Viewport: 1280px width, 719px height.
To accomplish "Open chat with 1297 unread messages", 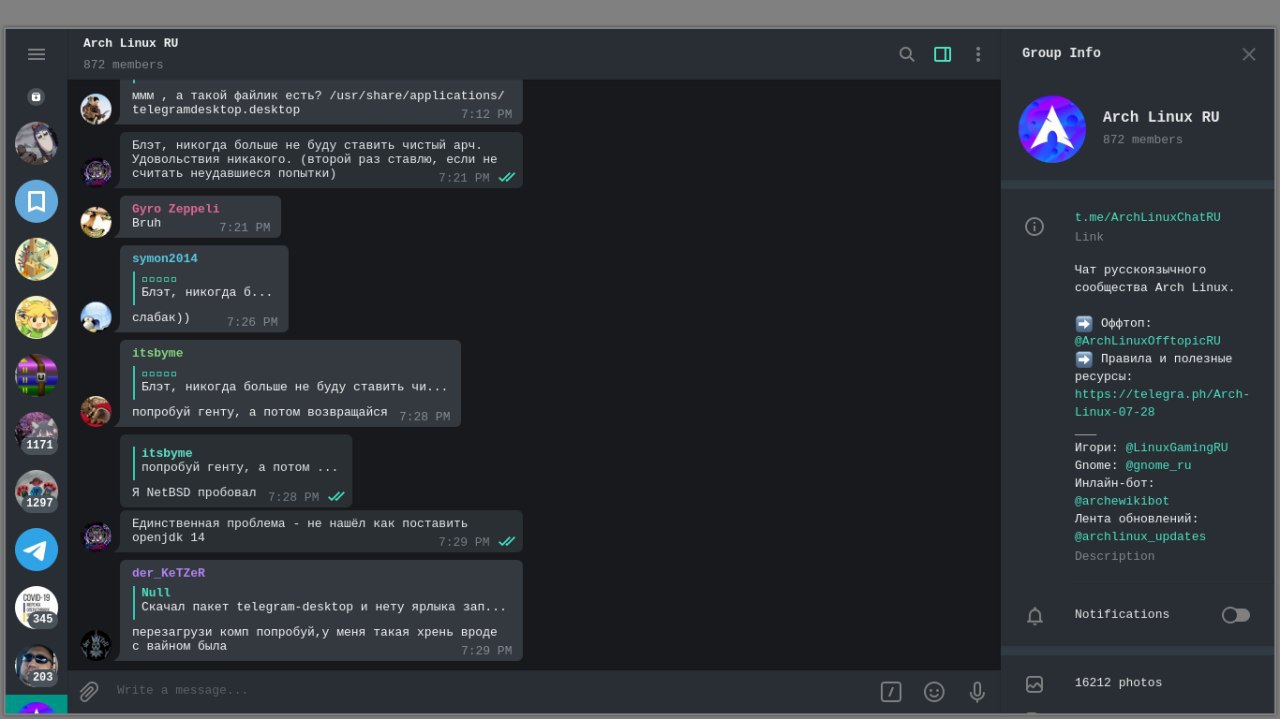I will [x=36, y=491].
